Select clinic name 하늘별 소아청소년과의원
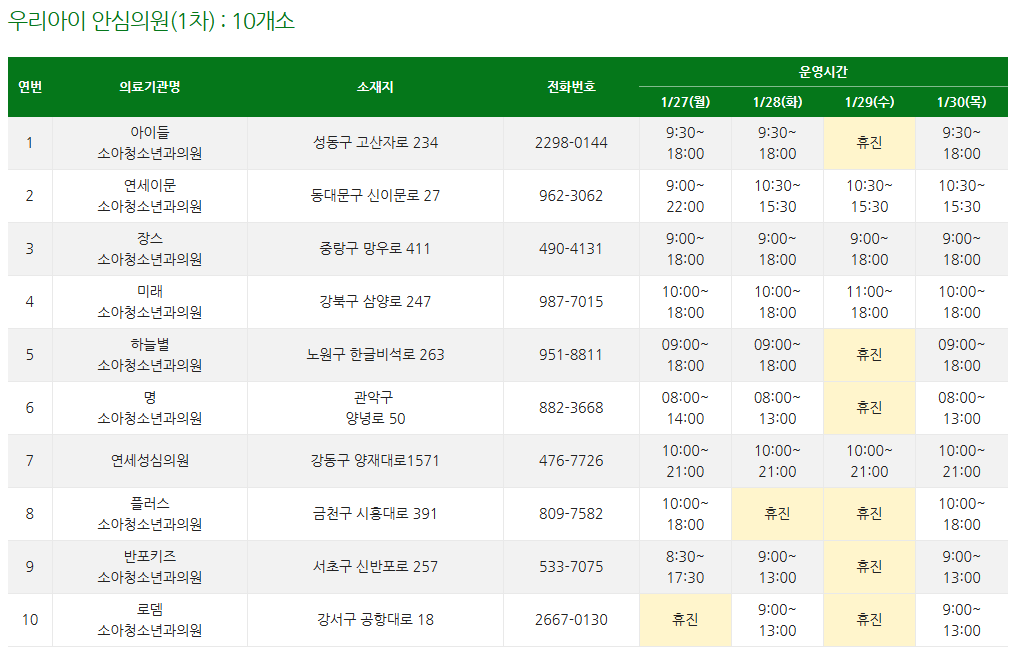This screenshot has width=1016, height=652. click(x=150, y=355)
